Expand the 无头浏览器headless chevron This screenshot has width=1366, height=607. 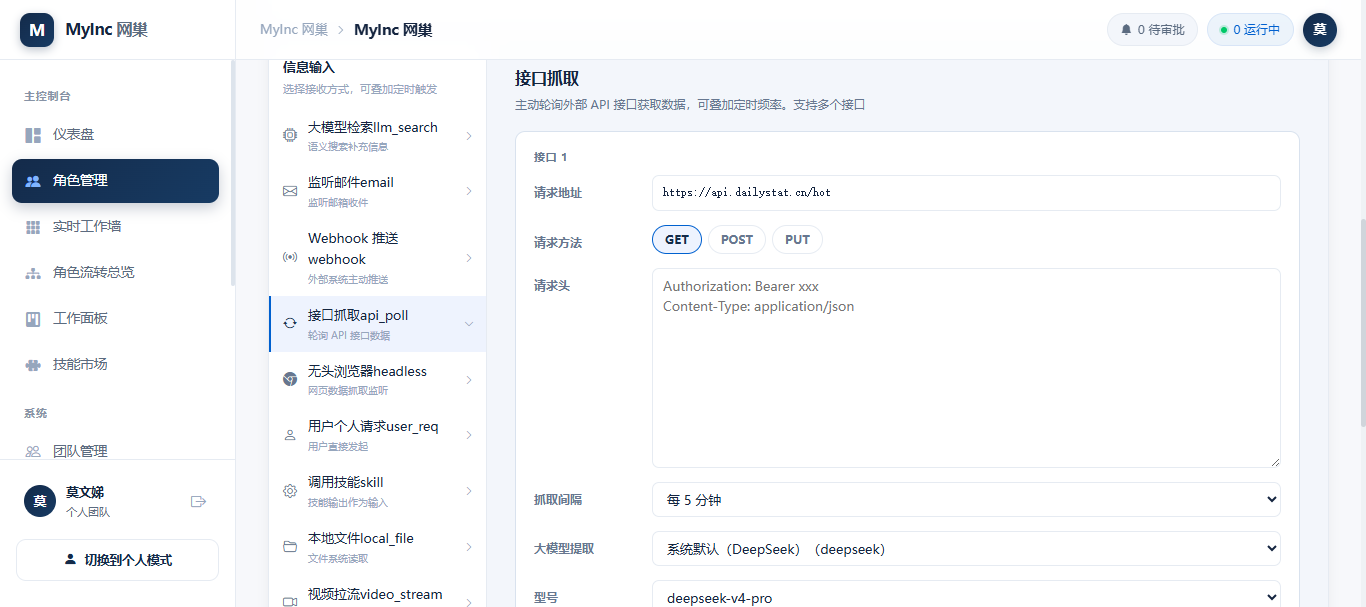click(x=469, y=379)
